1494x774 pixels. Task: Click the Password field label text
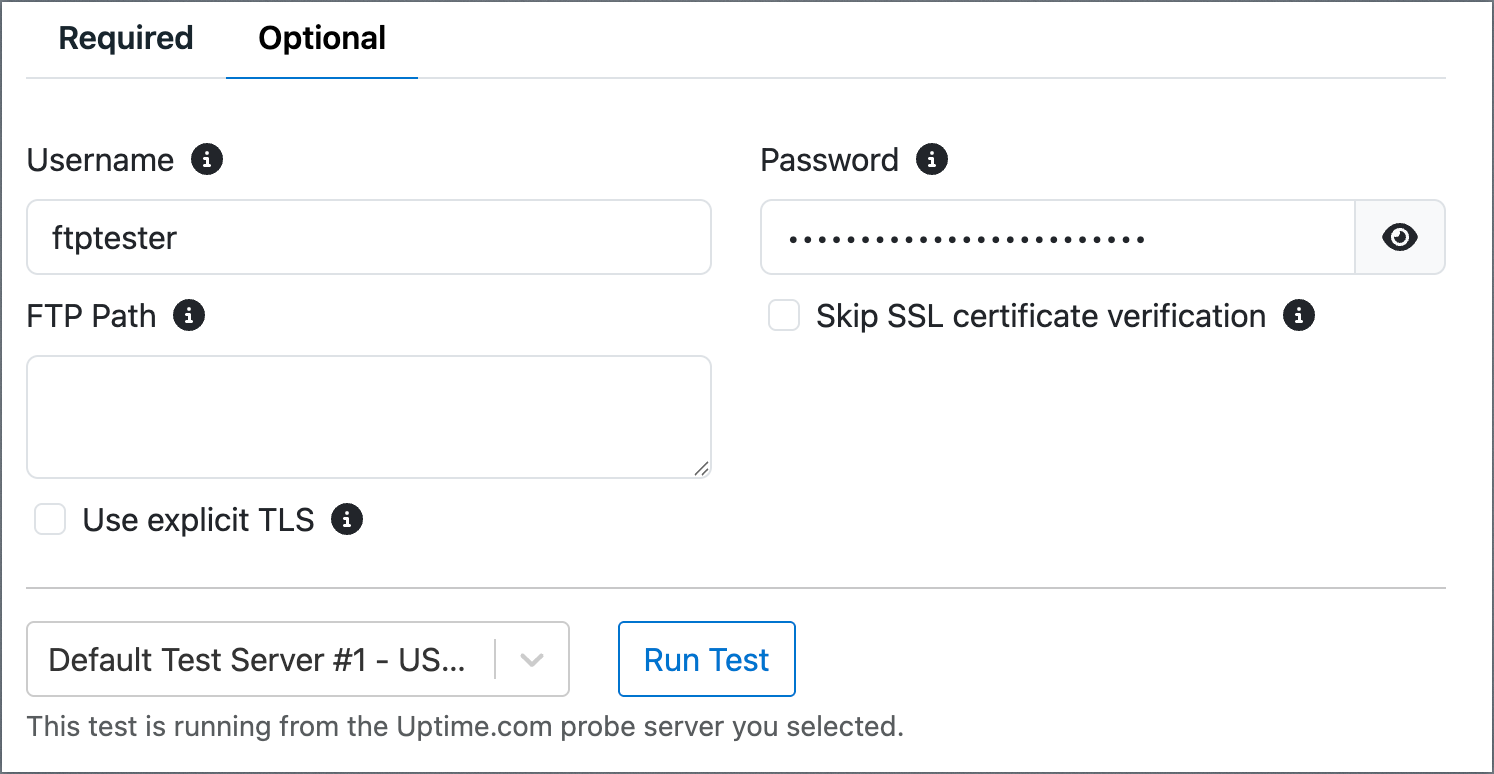830,160
